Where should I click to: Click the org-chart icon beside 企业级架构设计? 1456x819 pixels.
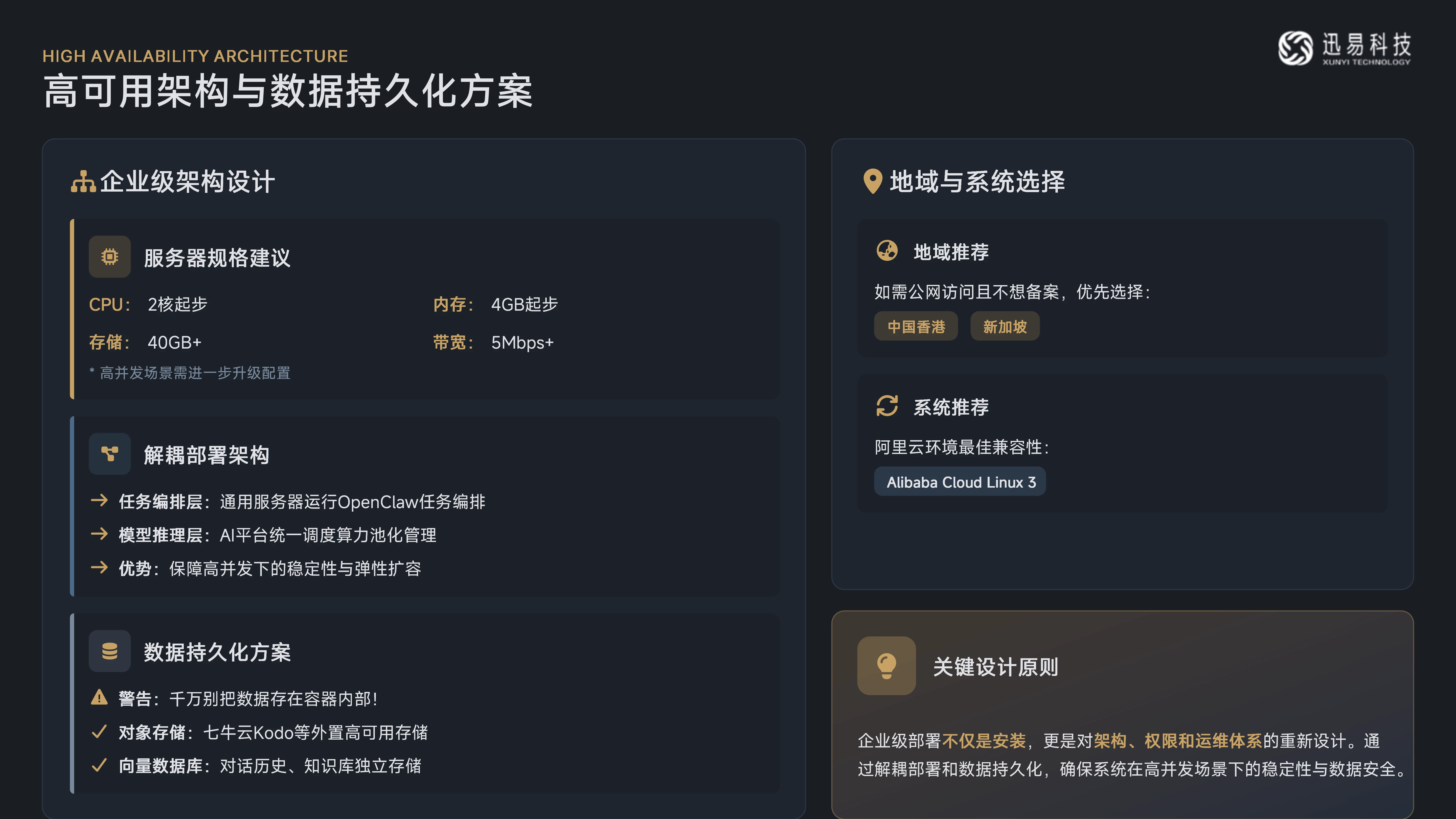point(83,181)
